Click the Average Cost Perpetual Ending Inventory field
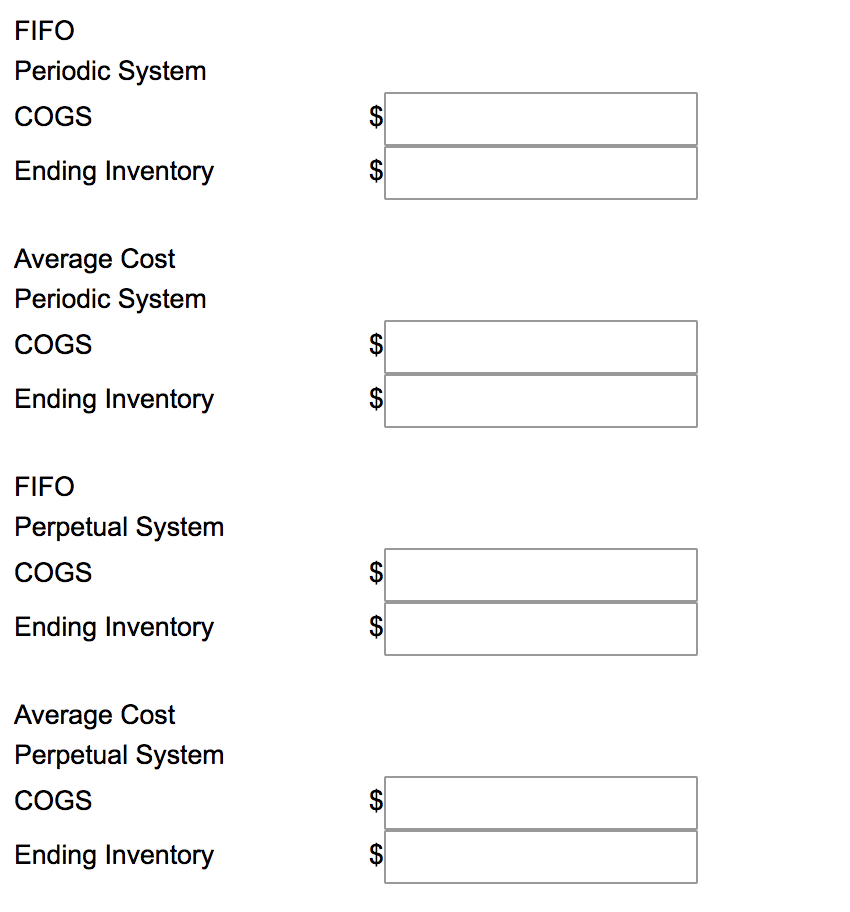850x912 pixels. pyautogui.click(x=540, y=856)
